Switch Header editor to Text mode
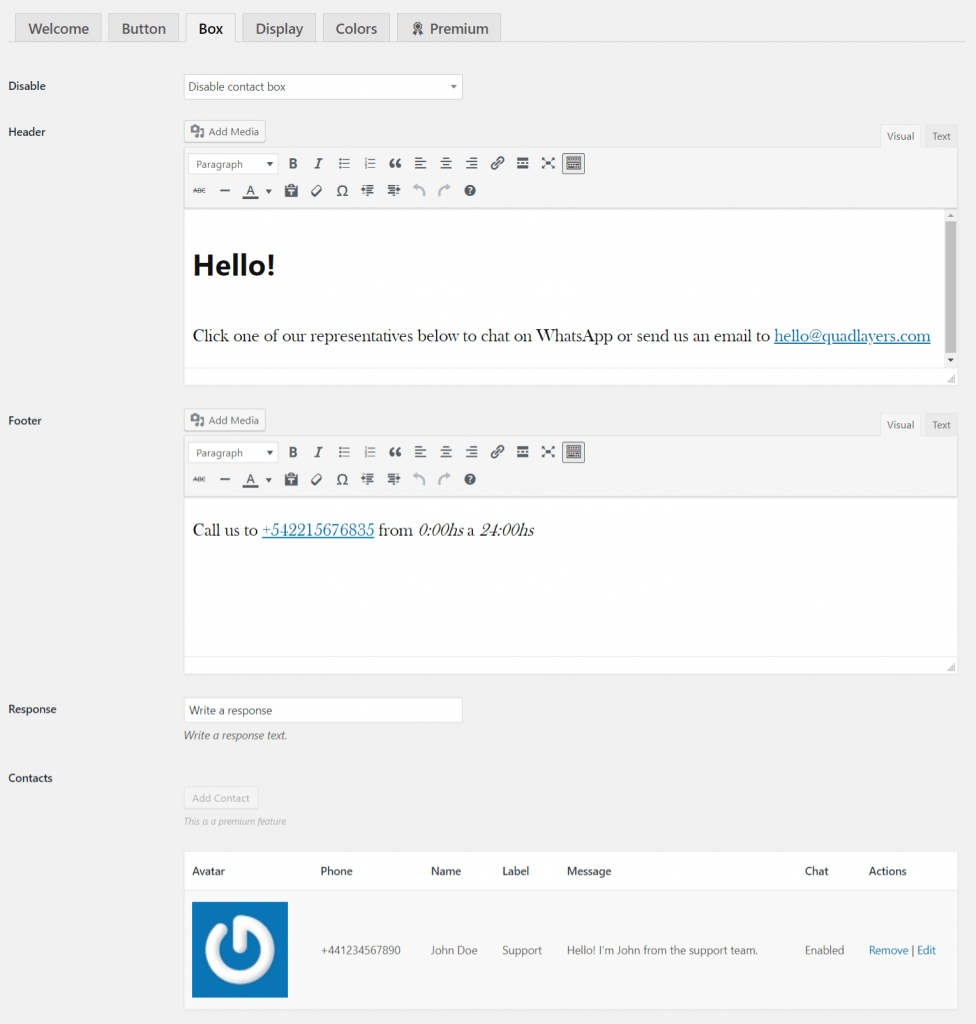Image resolution: width=976 pixels, height=1024 pixels. tap(941, 136)
